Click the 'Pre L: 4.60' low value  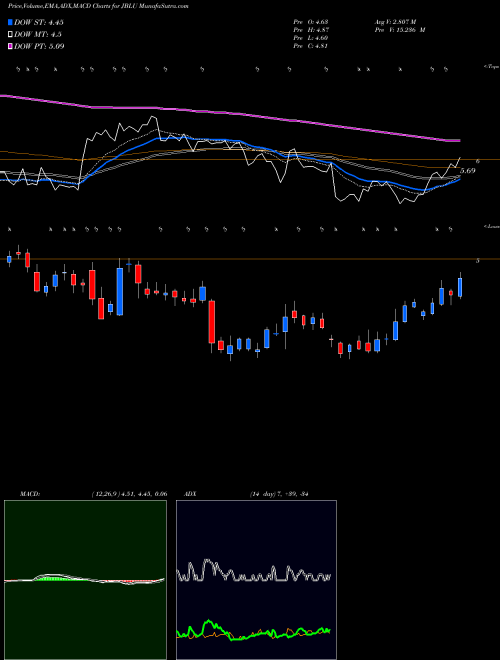click(x=311, y=38)
